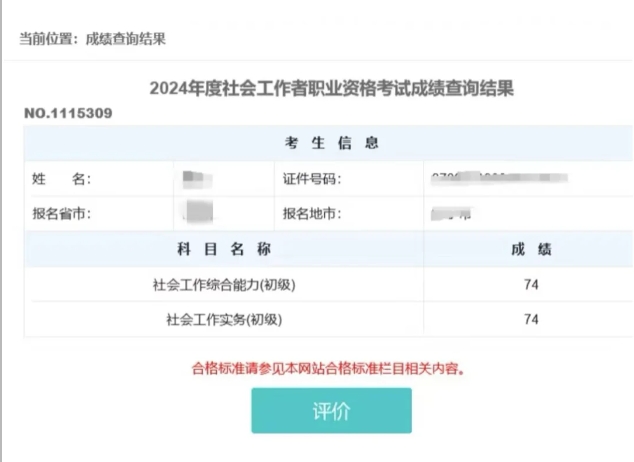The height and width of the screenshot is (462, 634).
Task: Click the 姓名 label cell
Action: (62, 179)
